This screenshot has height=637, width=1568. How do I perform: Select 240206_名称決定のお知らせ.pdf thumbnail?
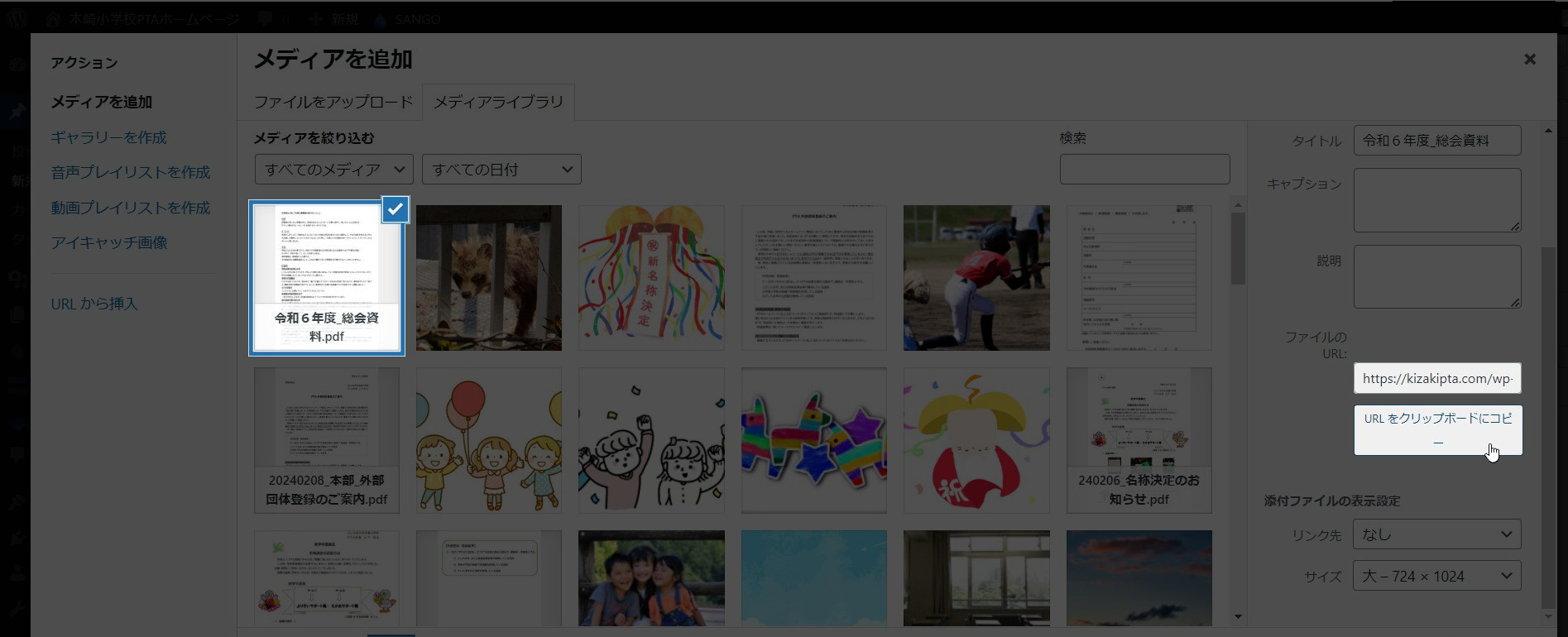[1139, 440]
